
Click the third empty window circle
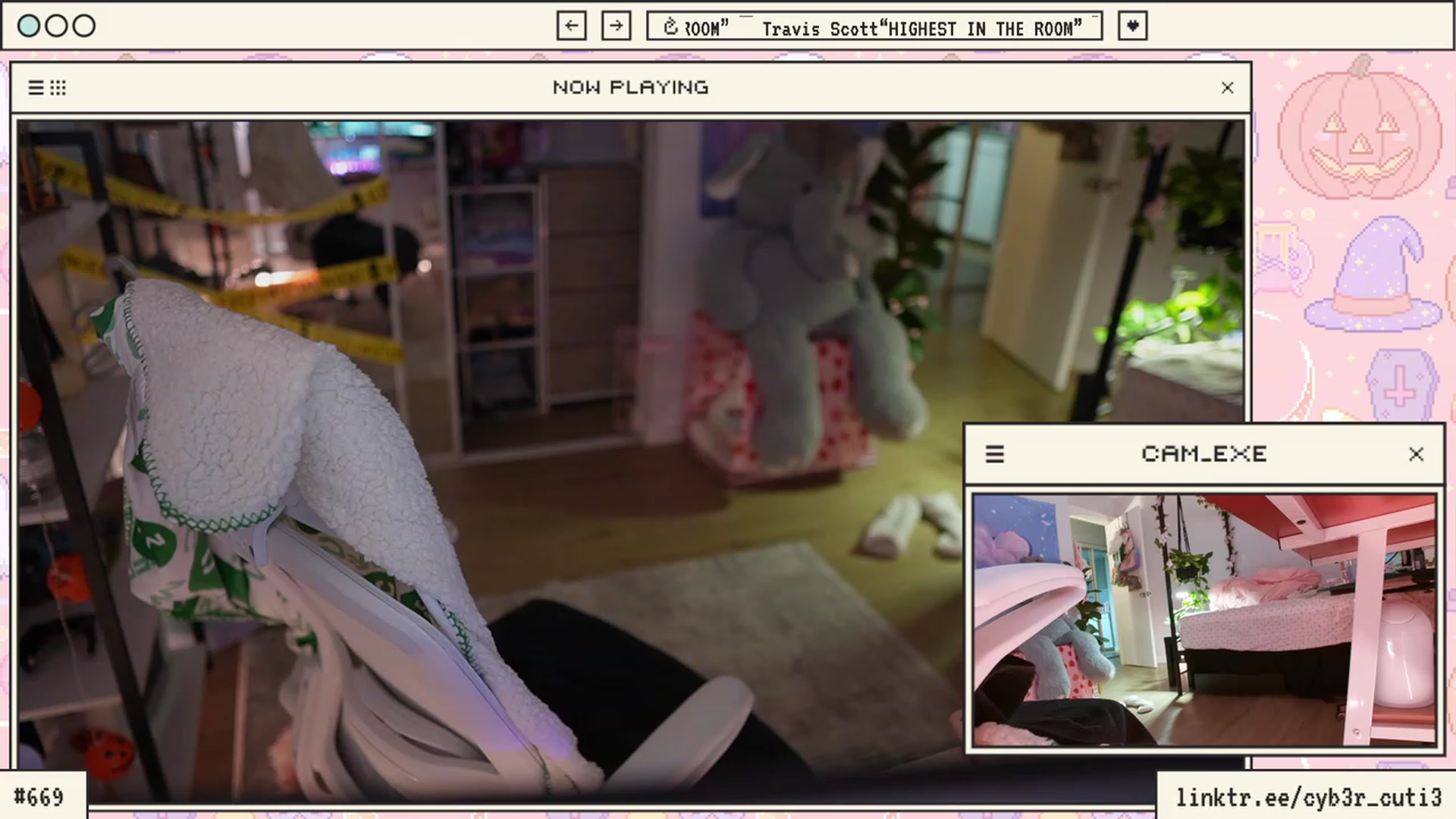pyautogui.click(x=84, y=26)
